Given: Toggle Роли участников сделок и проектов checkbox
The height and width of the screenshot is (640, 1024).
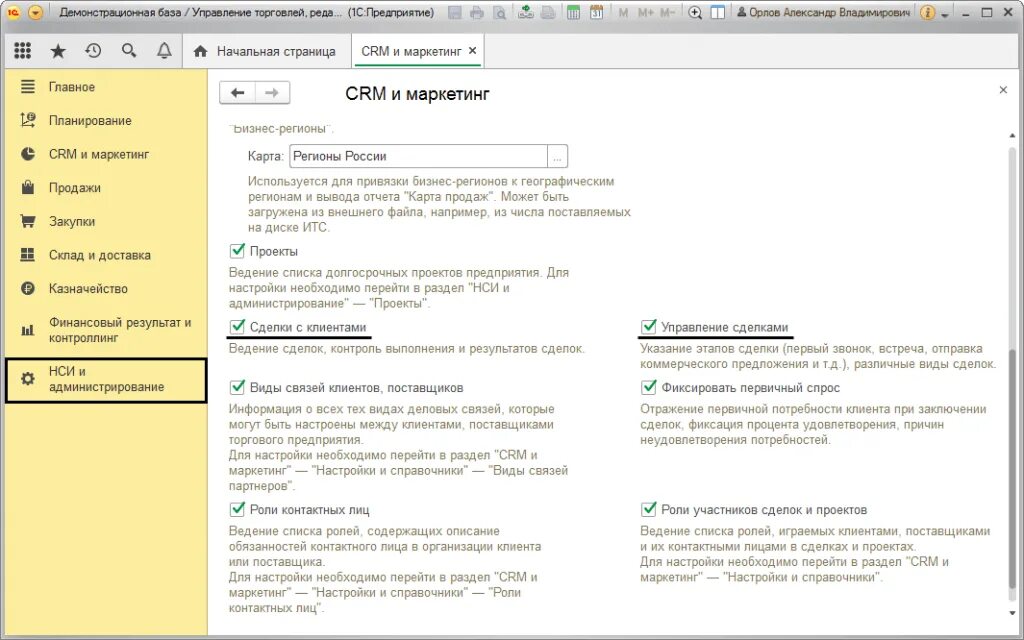Looking at the screenshot, I should coord(648,509).
